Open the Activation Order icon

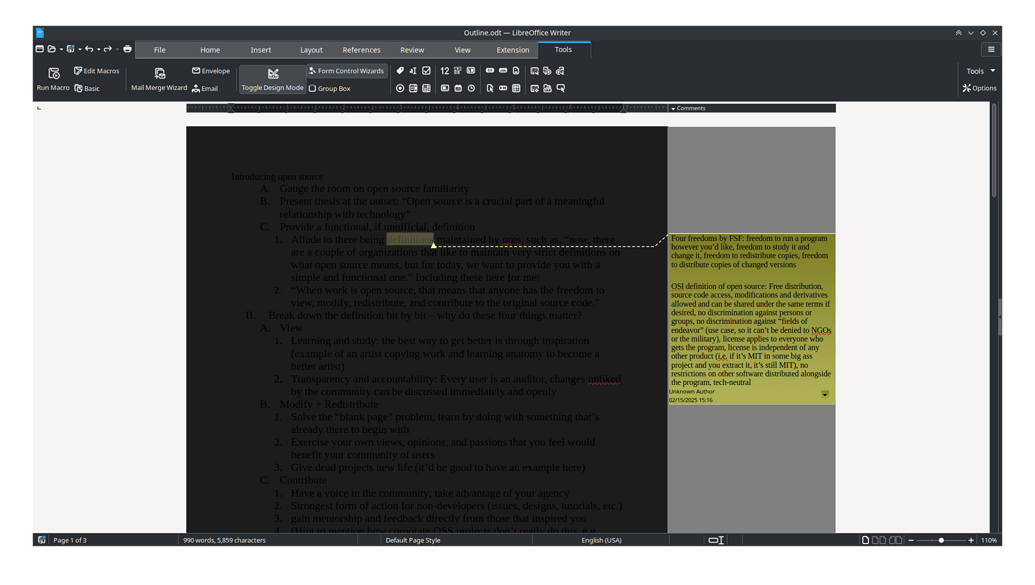click(547, 88)
